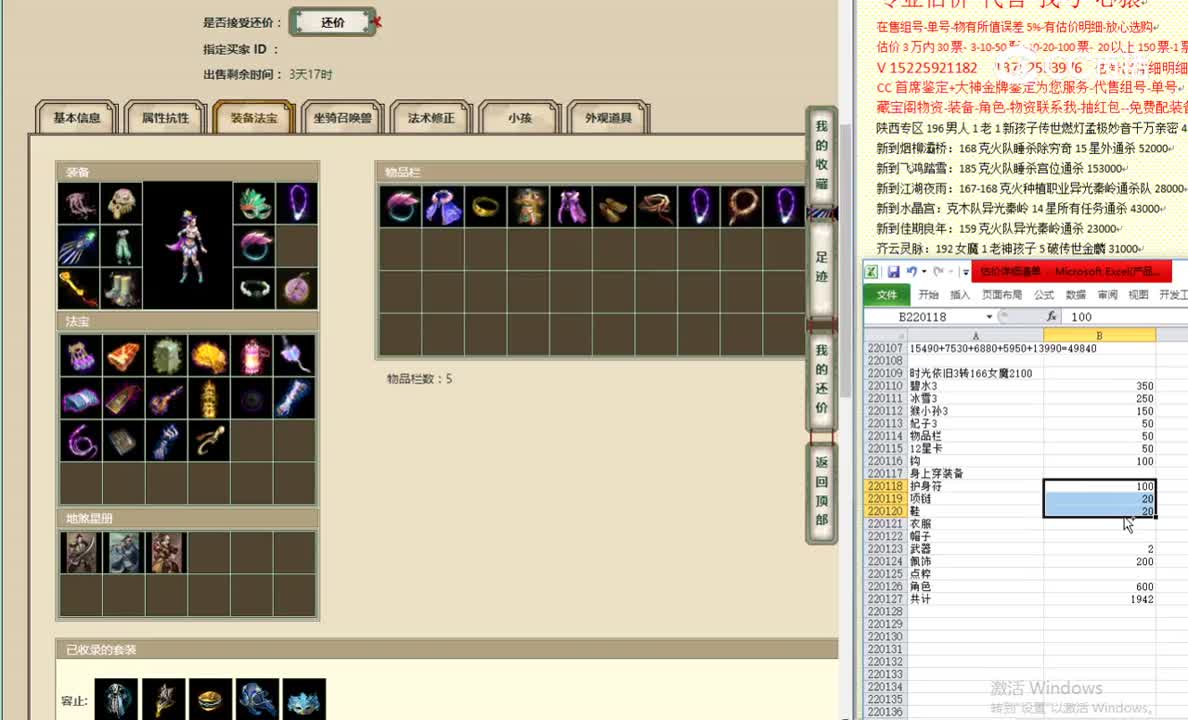Click the 物品栏数：5 label
Image resolution: width=1188 pixels, height=720 pixels.
[420, 378]
